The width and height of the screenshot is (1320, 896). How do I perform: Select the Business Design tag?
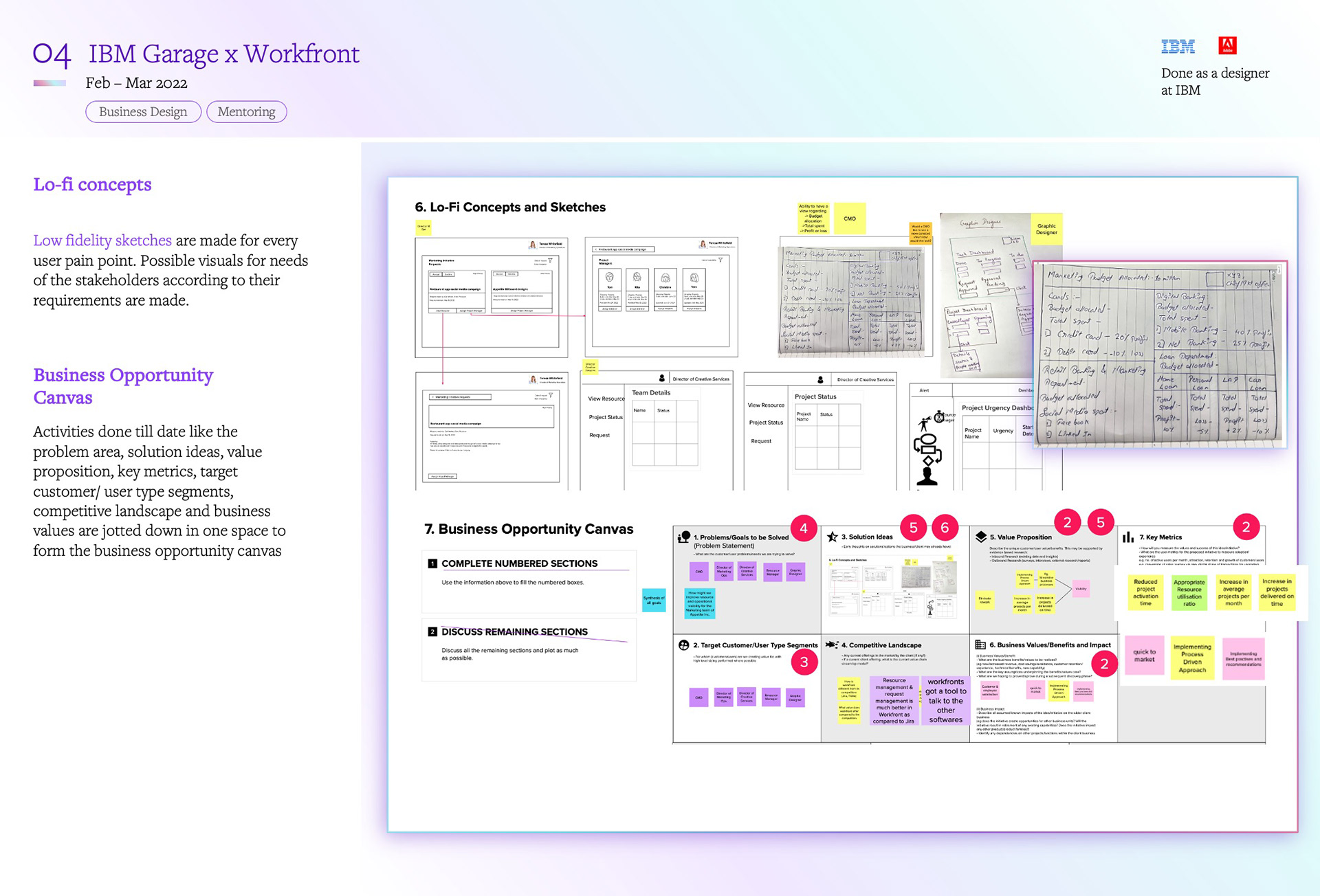[143, 112]
